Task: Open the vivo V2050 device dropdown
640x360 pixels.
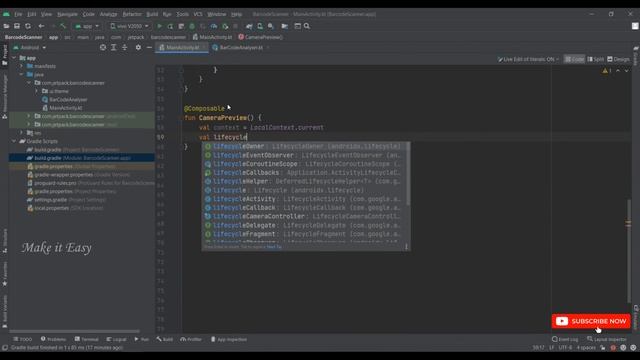Action: pos(129,26)
